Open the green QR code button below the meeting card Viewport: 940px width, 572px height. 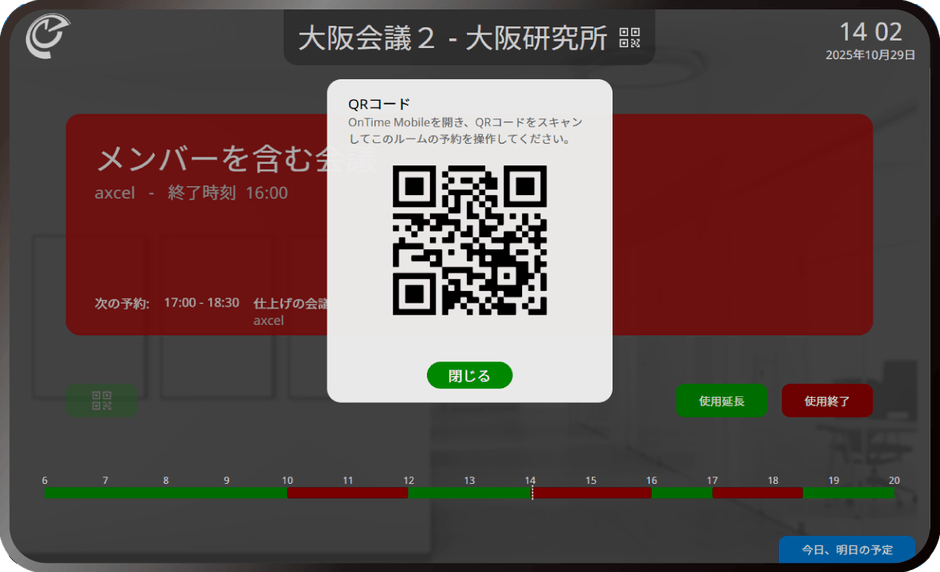coord(102,401)
